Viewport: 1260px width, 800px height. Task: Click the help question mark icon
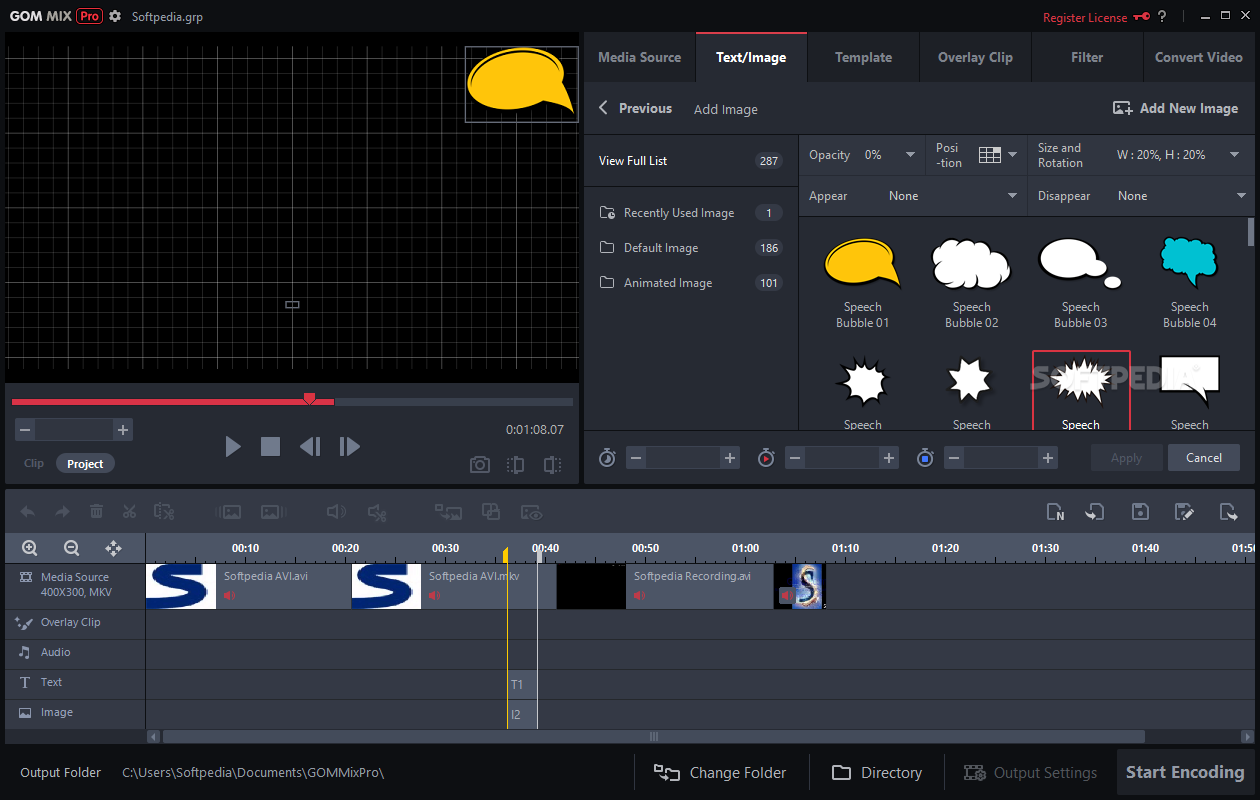[1162, 17]
